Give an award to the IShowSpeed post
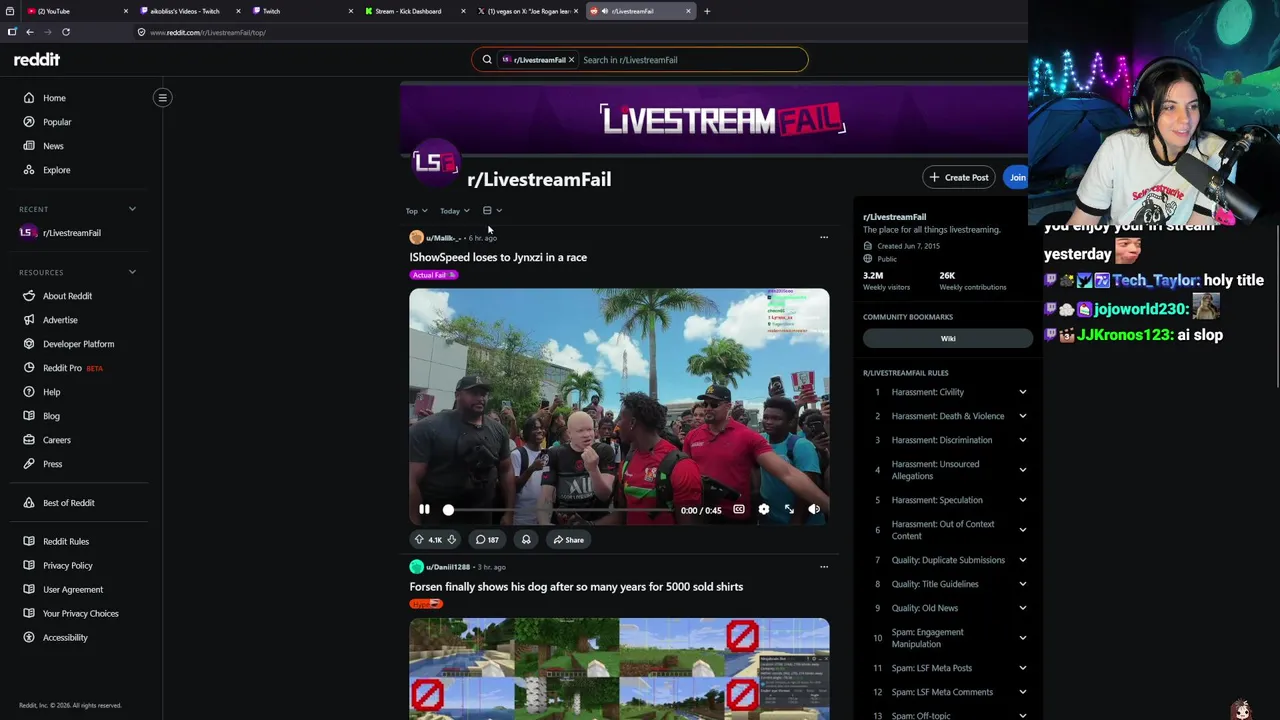The image size is (1280, 720). click(526, 540)
